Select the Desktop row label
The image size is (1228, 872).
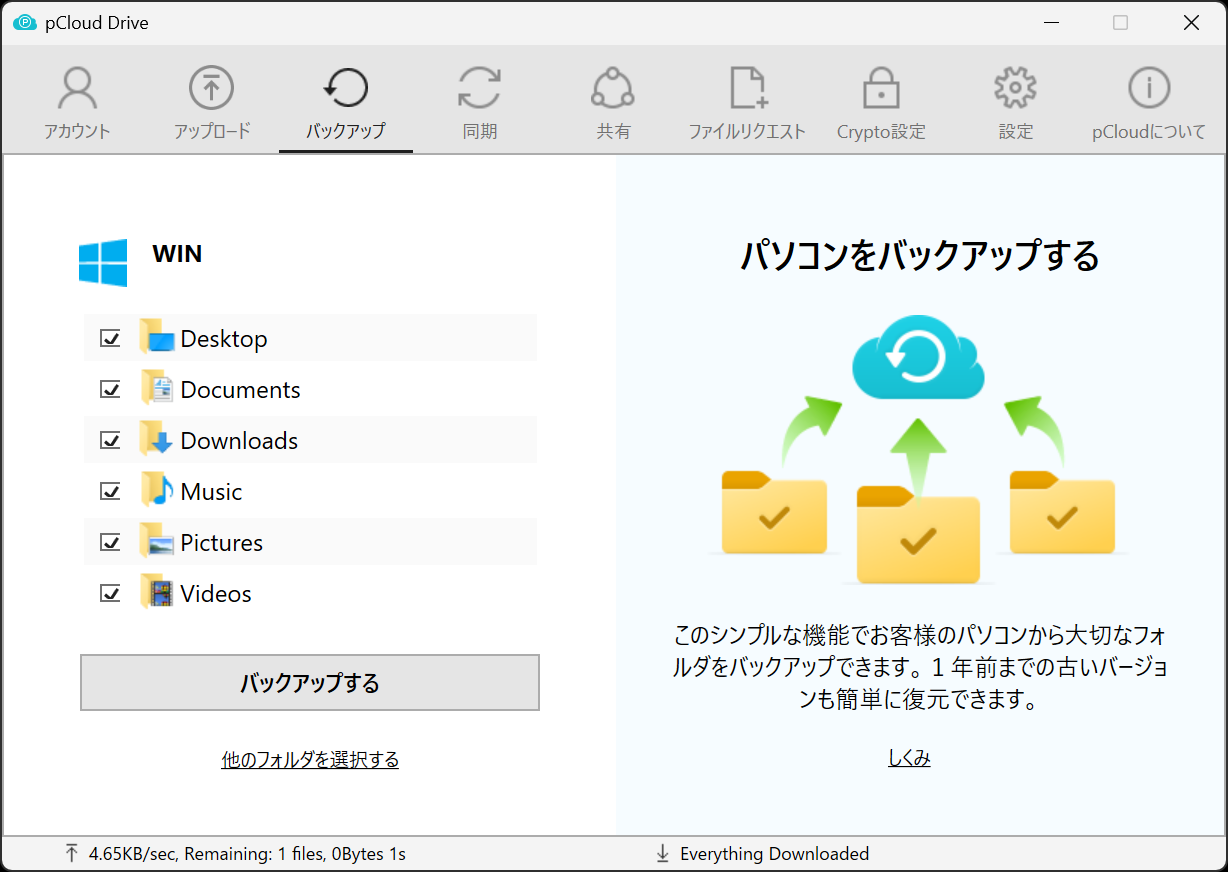click(x=224, y=339)
